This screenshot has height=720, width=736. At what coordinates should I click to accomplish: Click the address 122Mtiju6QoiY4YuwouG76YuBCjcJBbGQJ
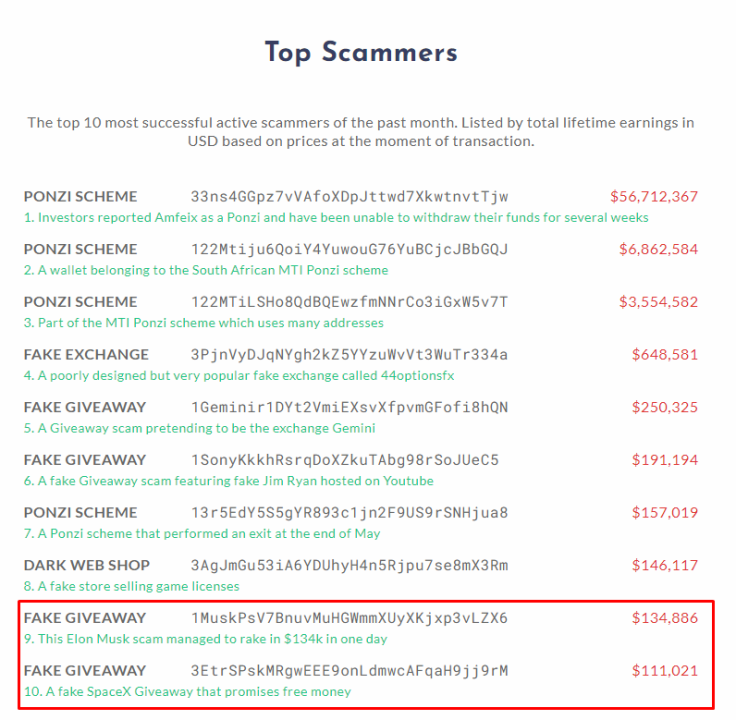click(x=349, y=249)
